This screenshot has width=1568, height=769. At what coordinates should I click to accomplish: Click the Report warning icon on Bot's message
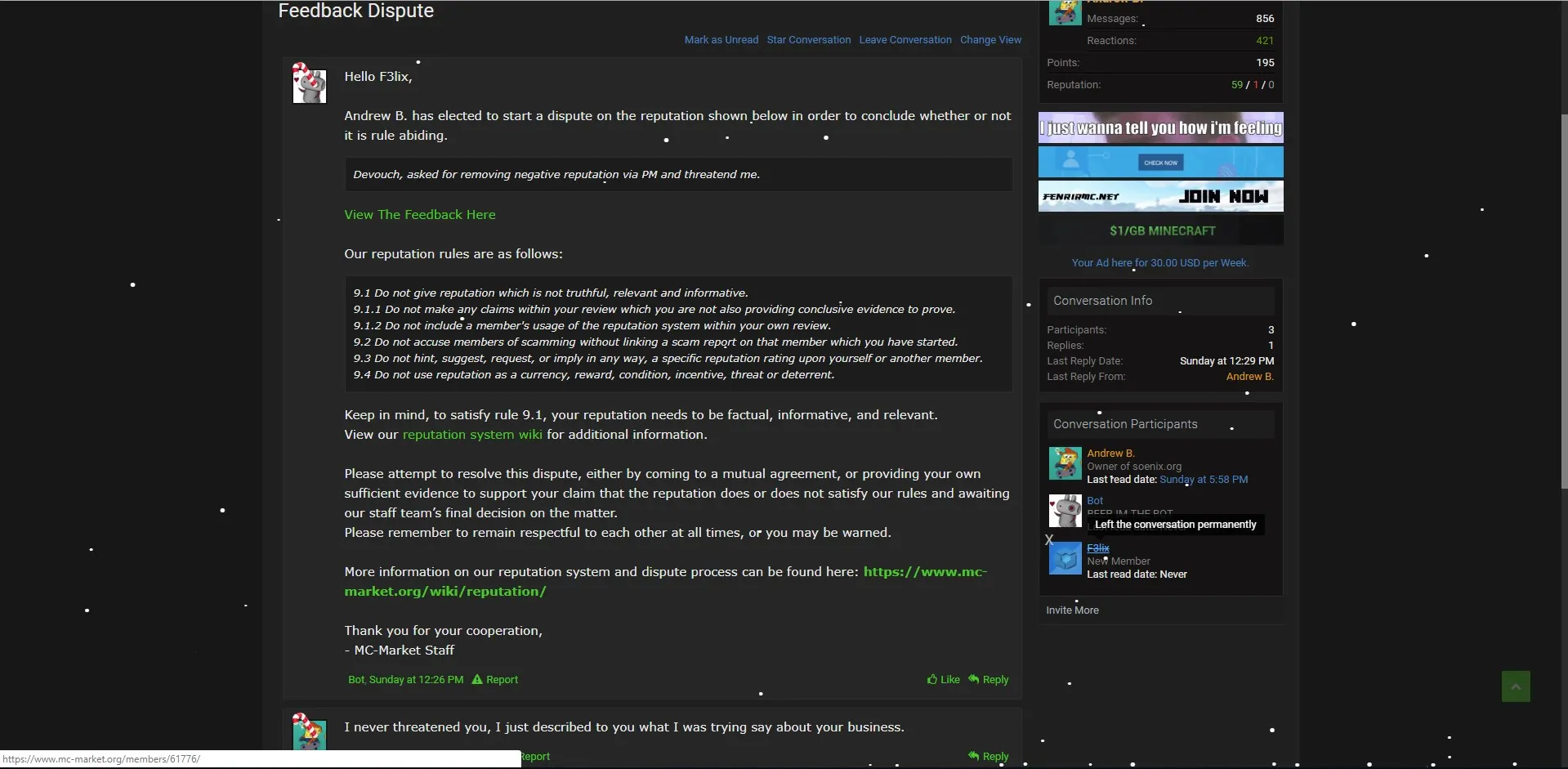[477, 679]
